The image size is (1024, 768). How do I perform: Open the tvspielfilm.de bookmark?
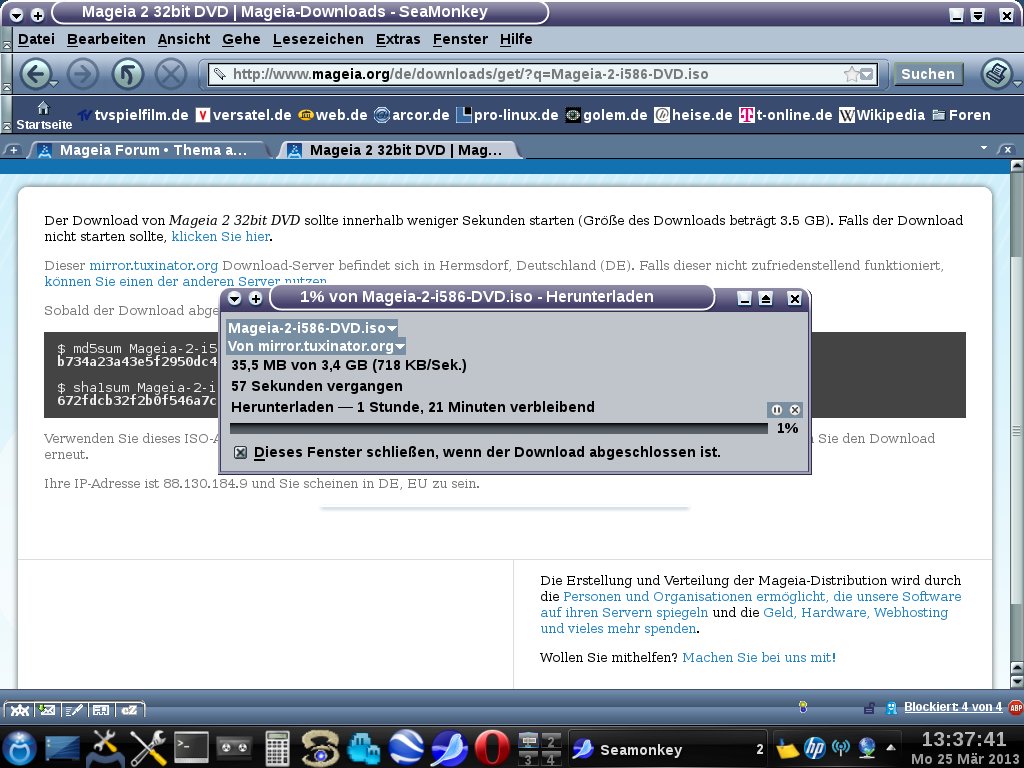[x=133, y=115]
